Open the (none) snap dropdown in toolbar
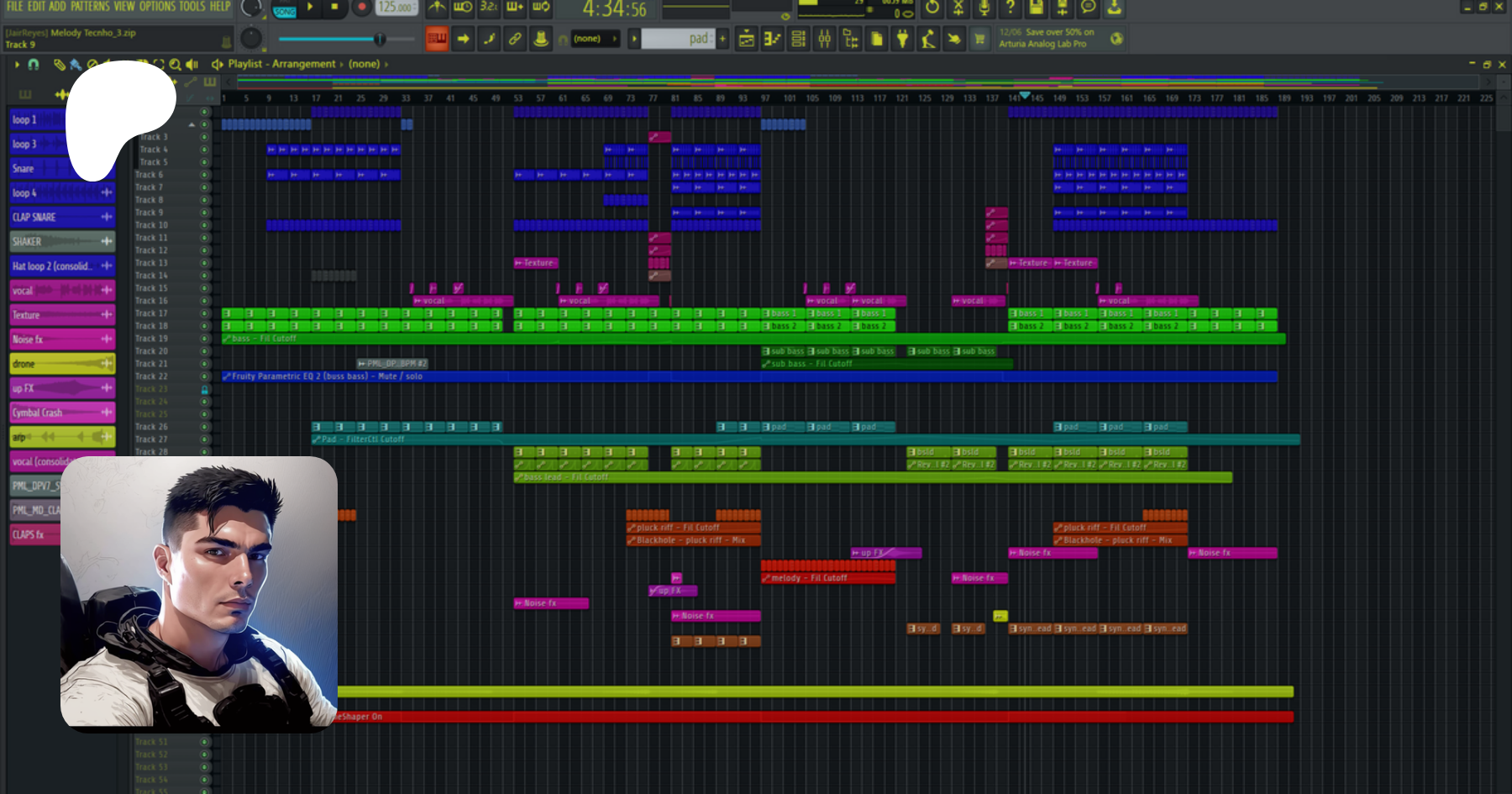Image resolution: width=1512 pixels, height=794 pixels. [x=593, y=39]
